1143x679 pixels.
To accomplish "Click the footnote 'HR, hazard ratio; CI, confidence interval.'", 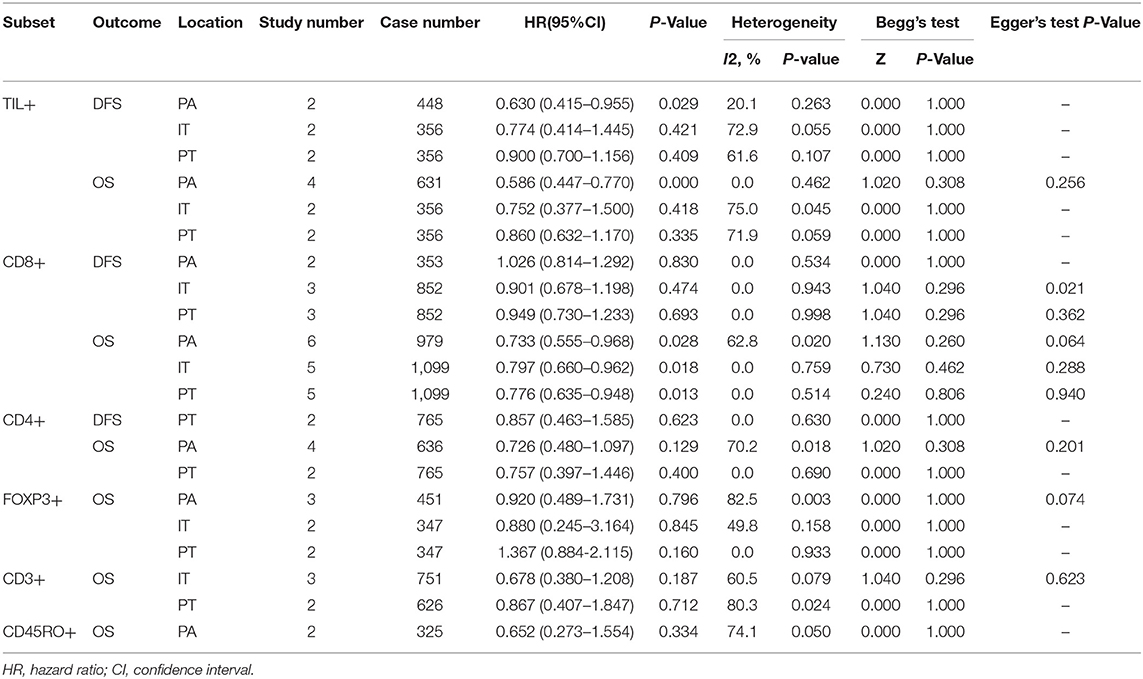I will 128,669.
